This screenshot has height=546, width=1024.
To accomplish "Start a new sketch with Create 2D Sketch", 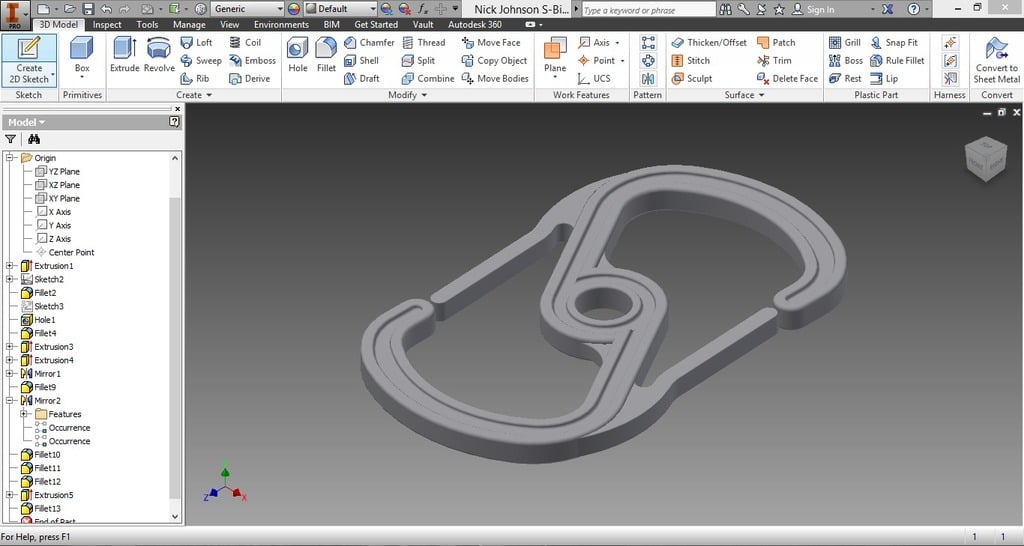I will 29,61.
